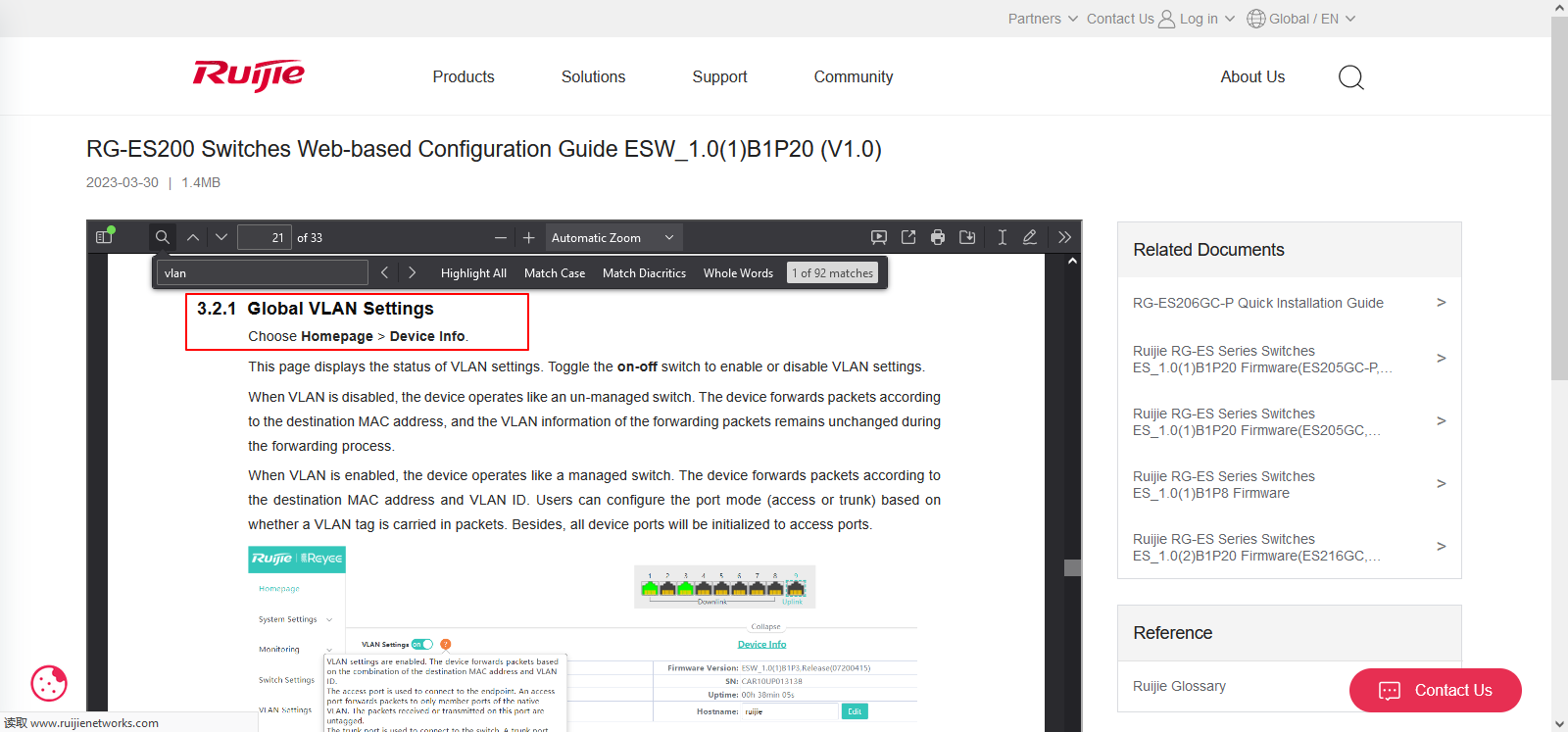Select the text cursor tool icon
Viewport: 1568px width, 732px height.
[1002, 237]
